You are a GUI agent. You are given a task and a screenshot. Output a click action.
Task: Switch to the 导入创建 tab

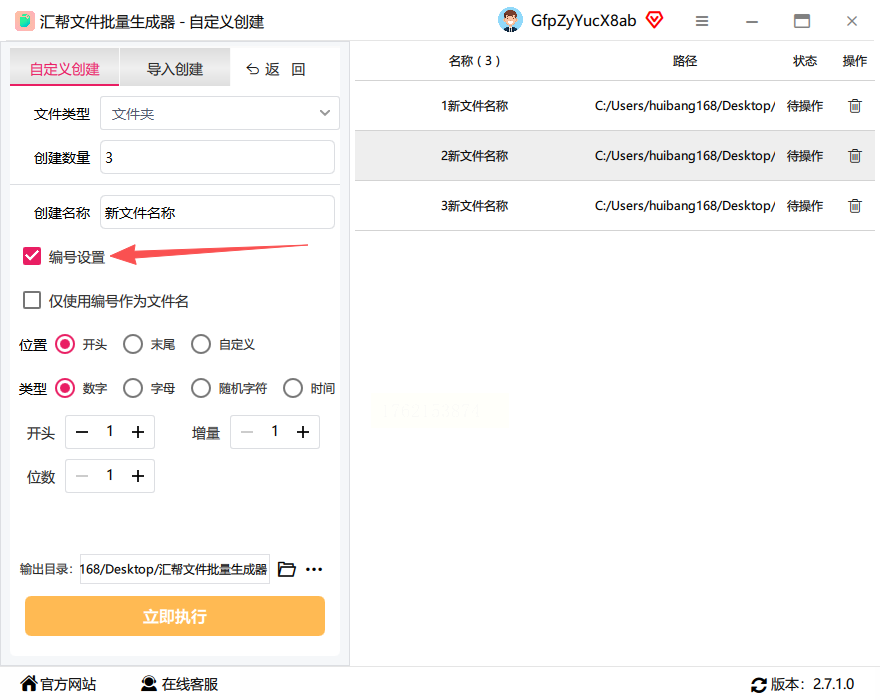[x=175, y=68]
